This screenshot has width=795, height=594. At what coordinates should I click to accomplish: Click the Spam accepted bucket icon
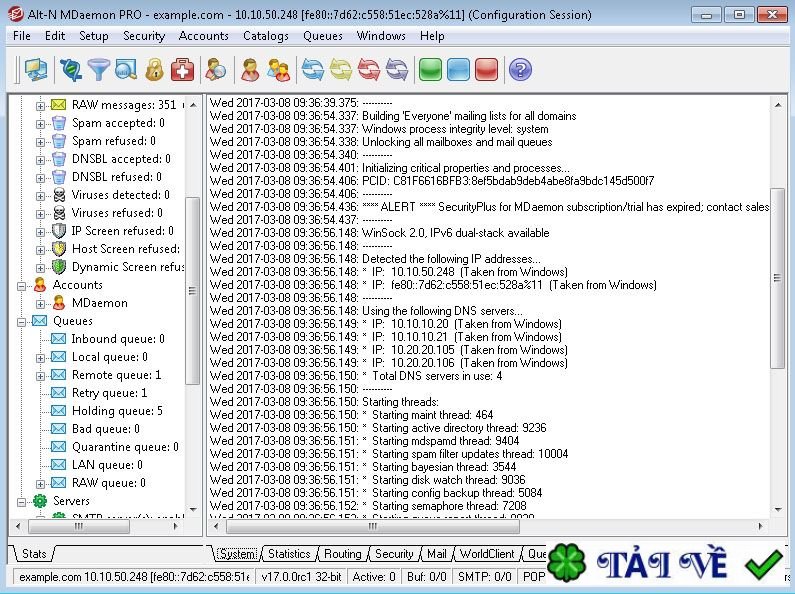pyautogui.click(x=59, y=123)
